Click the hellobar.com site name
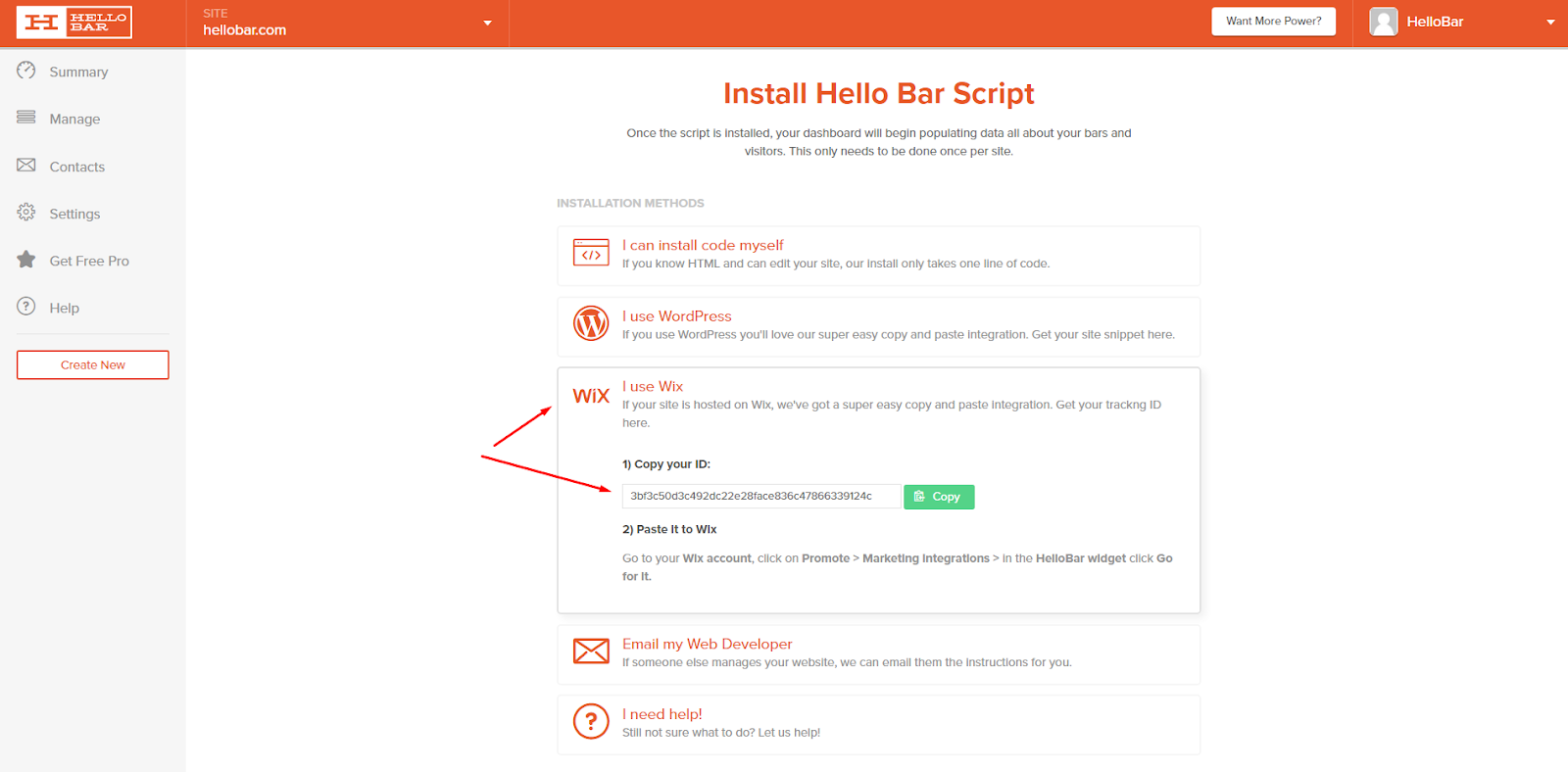 245,30
